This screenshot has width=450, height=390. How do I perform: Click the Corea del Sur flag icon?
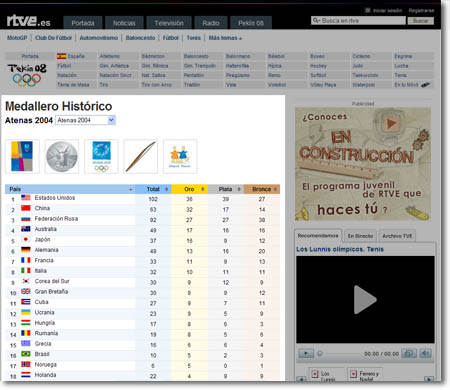tap(26, 281)
